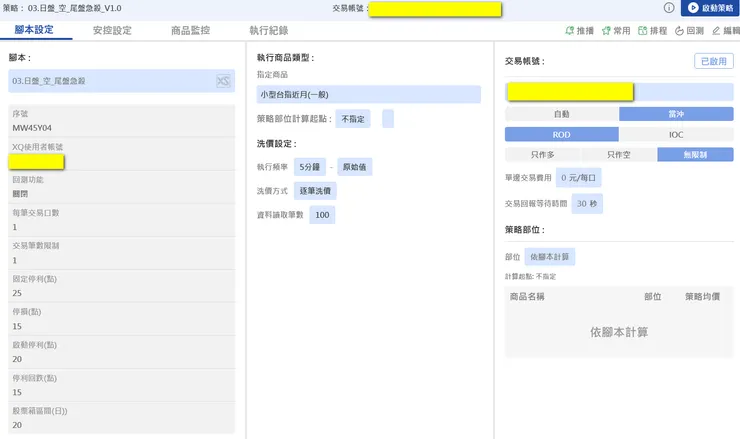The width and height of the screenshot is (740, 439).
Task: Start the strategy with 啟動策略 button
Action: pos(710,8)
